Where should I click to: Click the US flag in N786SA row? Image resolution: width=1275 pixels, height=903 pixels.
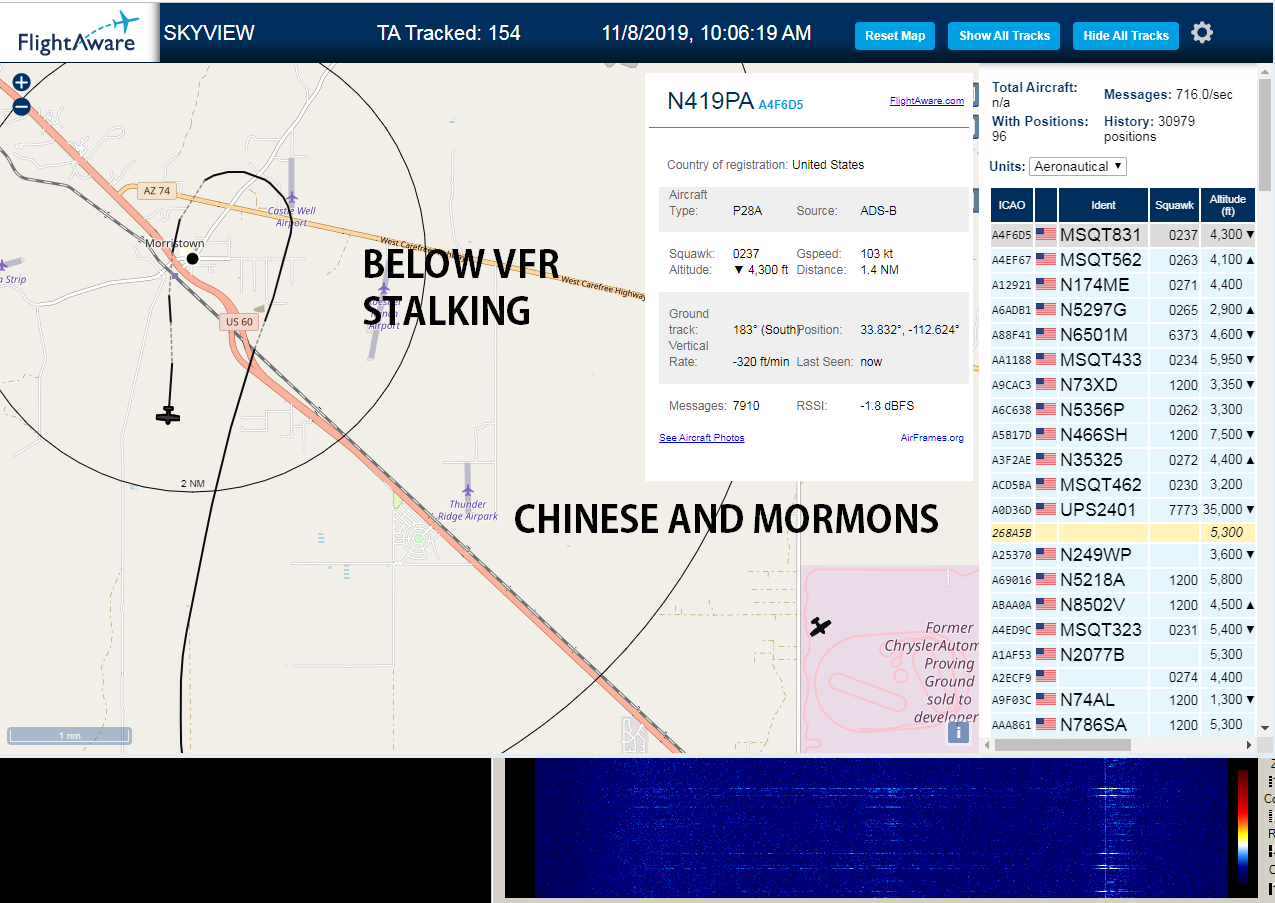[1046, 725]
